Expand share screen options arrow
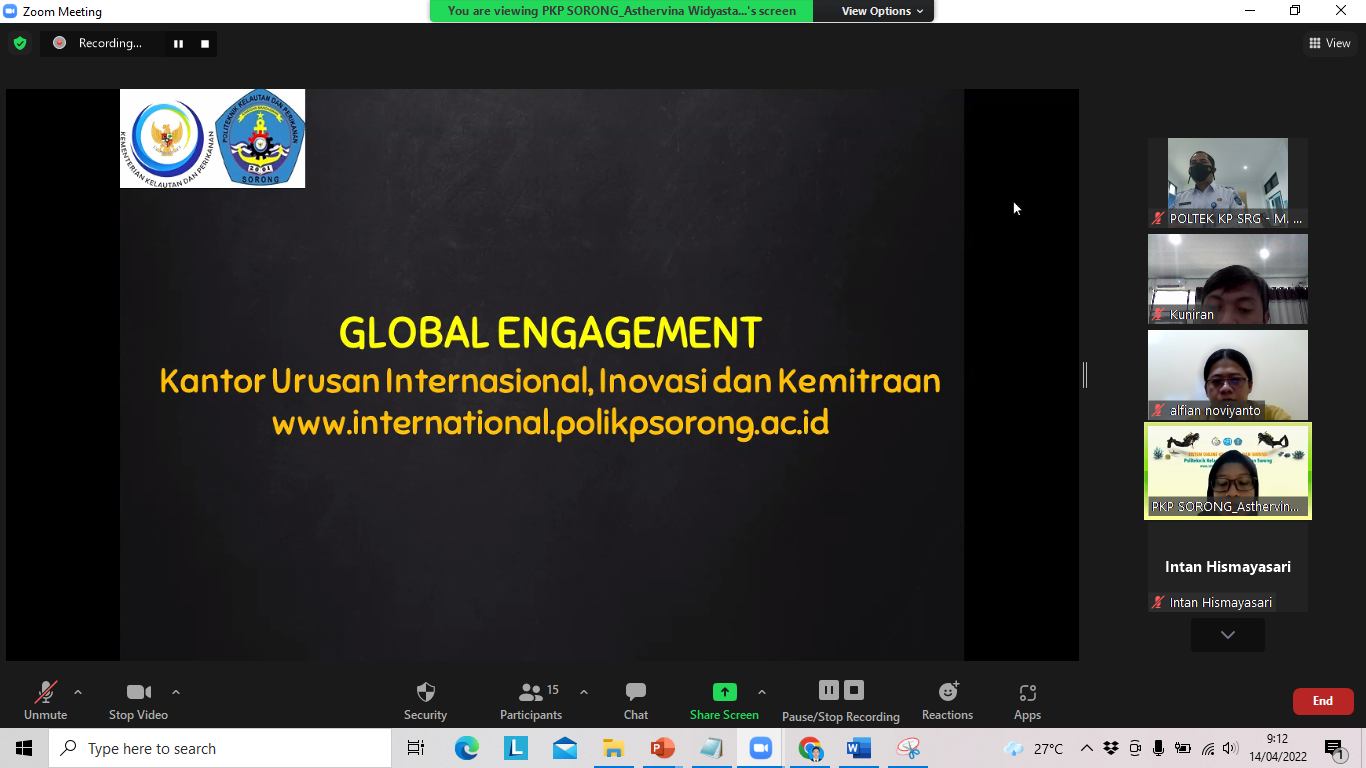 pyautogui.click(x=762, y=692)
